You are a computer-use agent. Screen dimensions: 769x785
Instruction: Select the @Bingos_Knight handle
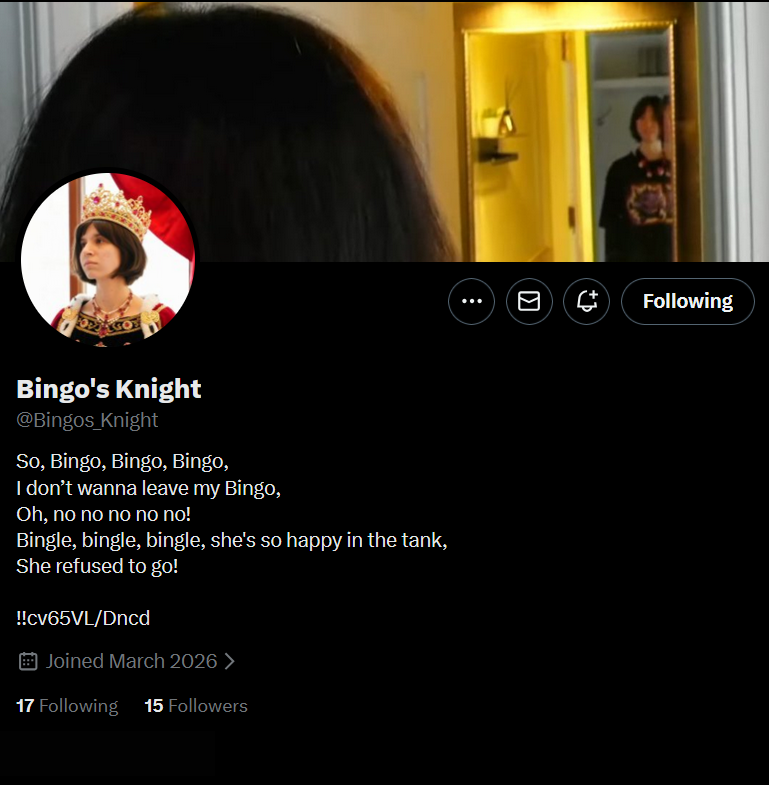coord(87,420)
